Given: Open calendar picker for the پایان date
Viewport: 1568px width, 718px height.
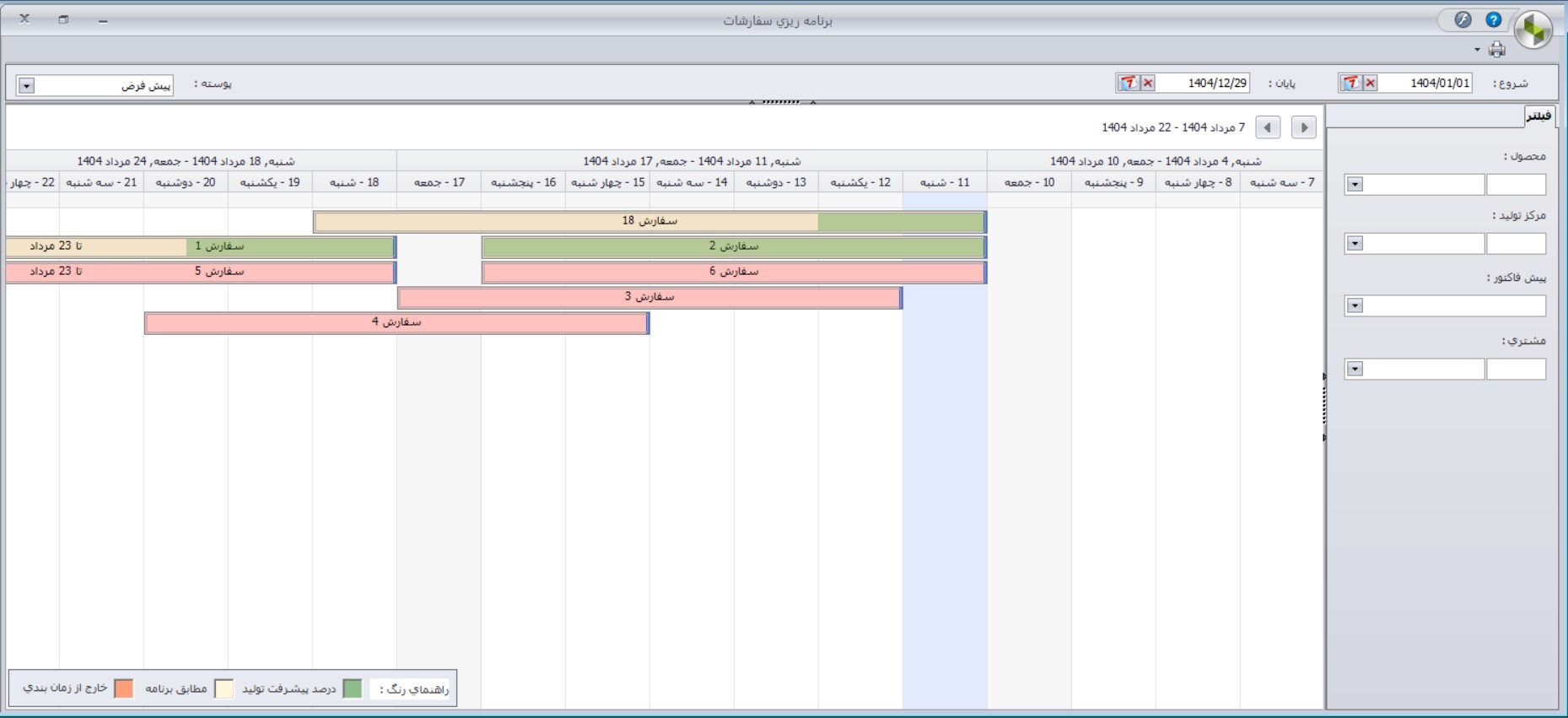Looking at the screenshot, I should pos(1129,83).
